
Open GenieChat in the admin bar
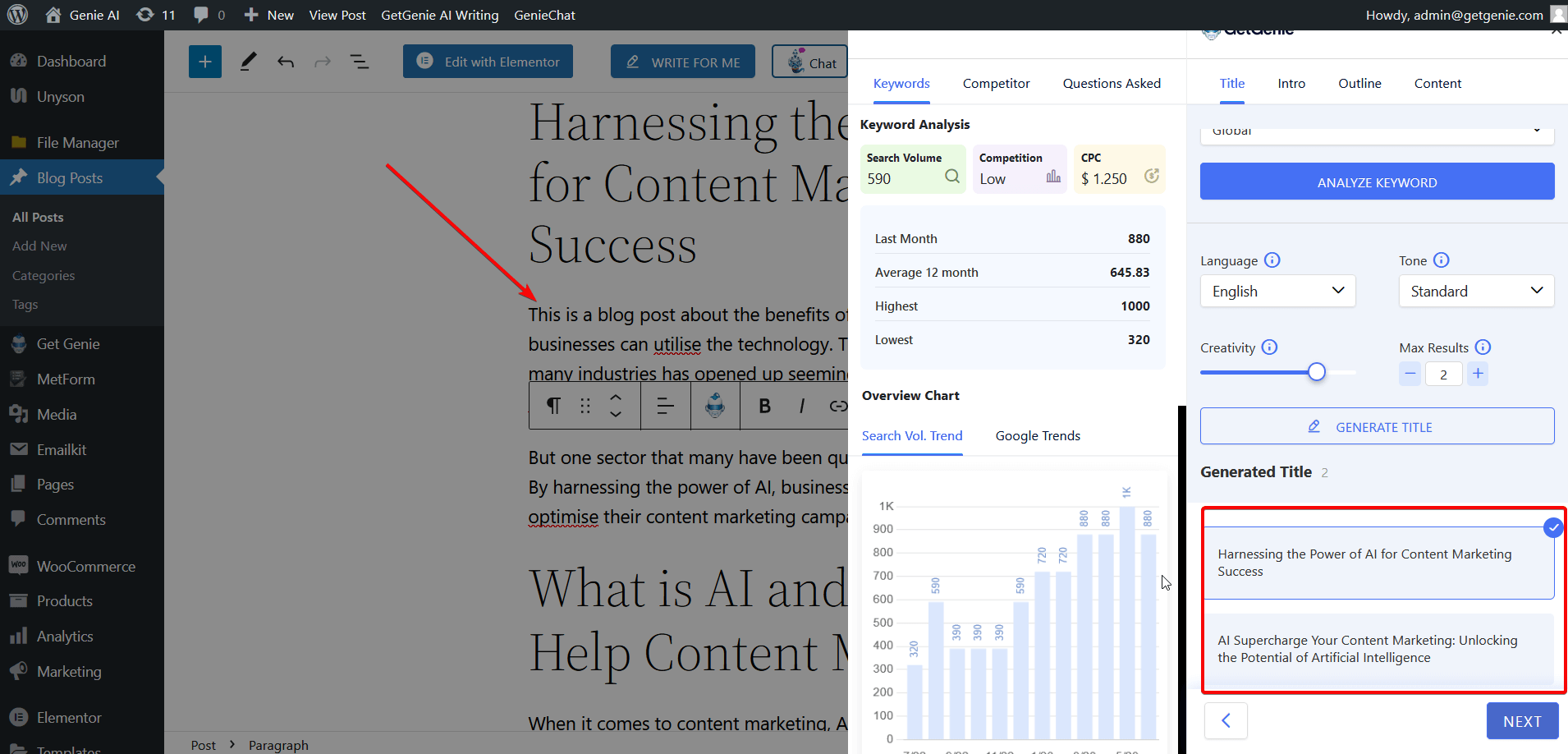(x=544, y=15)
